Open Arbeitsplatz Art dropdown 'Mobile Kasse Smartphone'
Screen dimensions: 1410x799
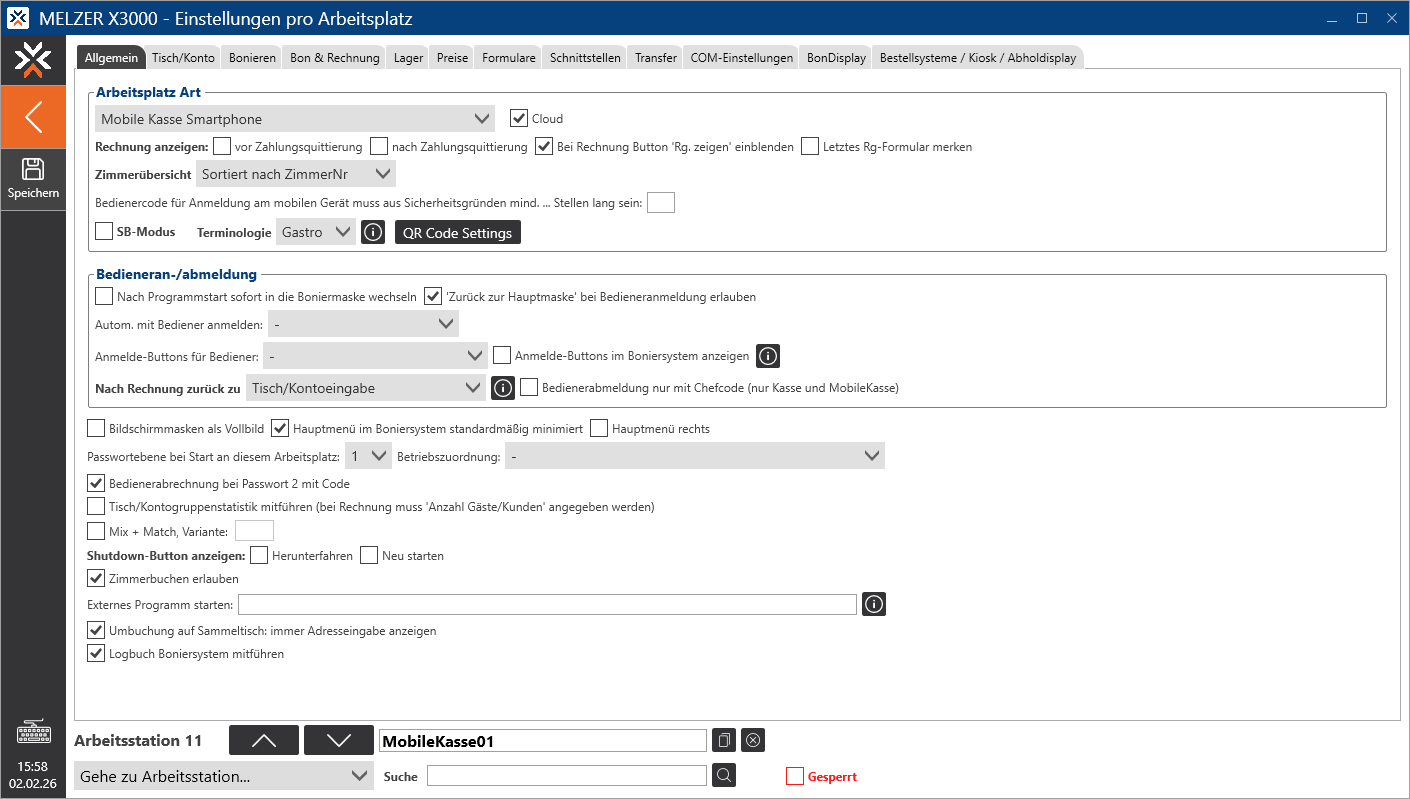295,119
